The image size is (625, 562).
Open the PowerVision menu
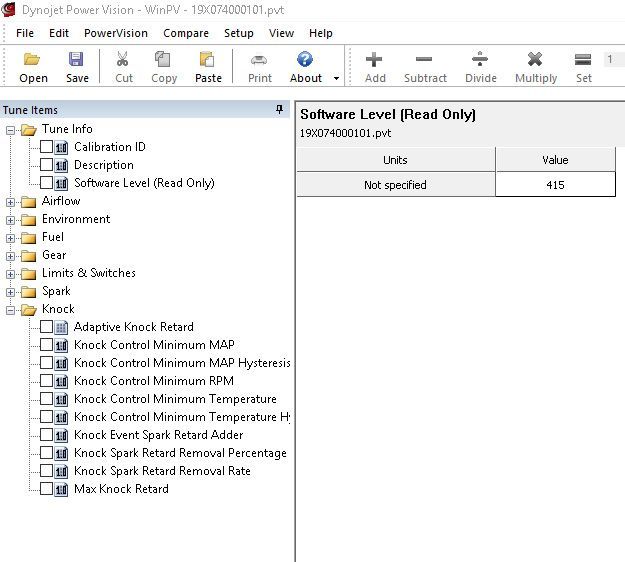pos(115,33)
